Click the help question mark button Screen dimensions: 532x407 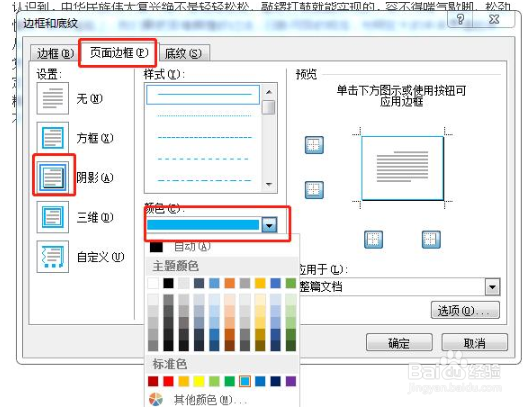pos(460,19)
